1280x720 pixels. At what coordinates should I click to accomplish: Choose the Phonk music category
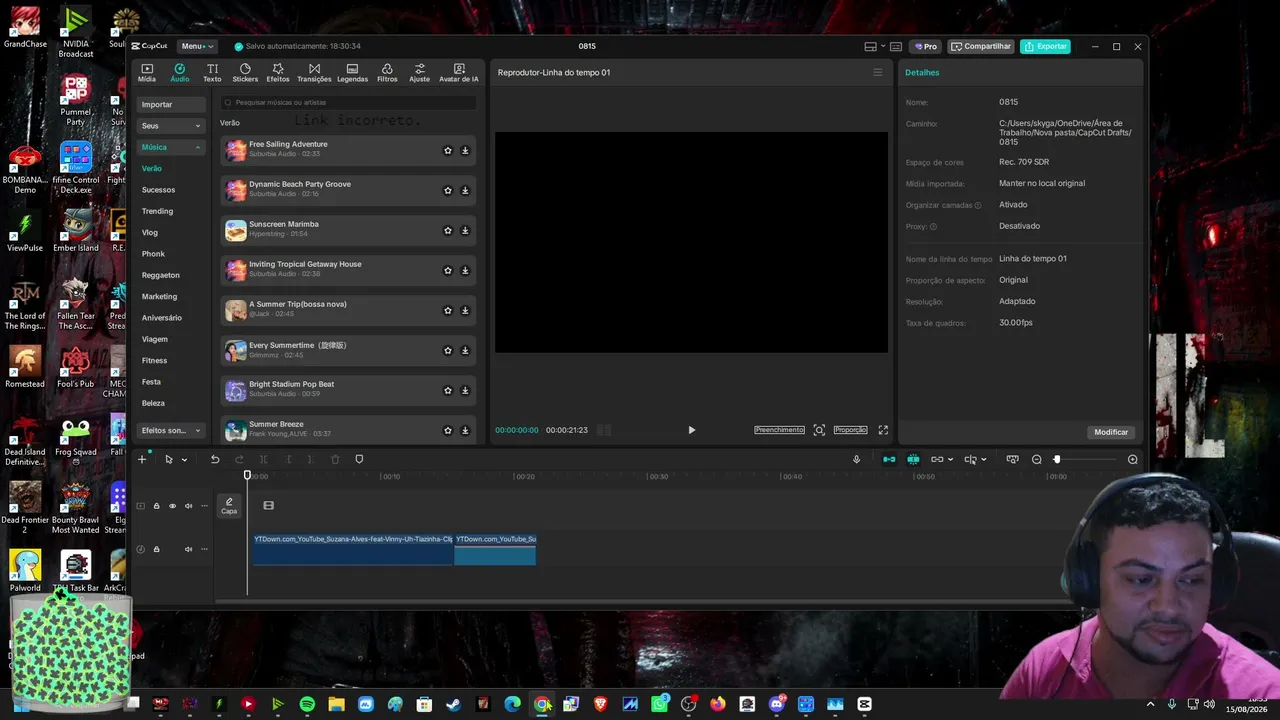click(153, 254)
